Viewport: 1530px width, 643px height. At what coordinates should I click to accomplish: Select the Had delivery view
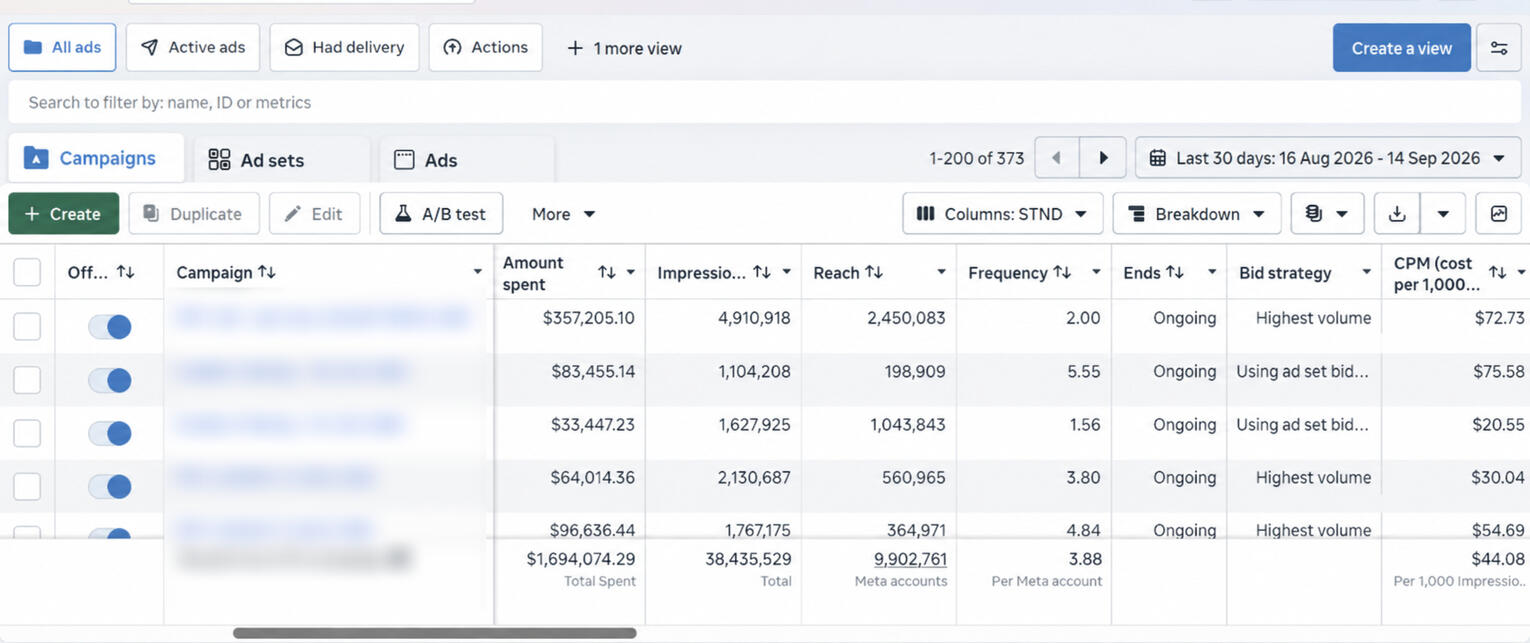pos(344,48)
